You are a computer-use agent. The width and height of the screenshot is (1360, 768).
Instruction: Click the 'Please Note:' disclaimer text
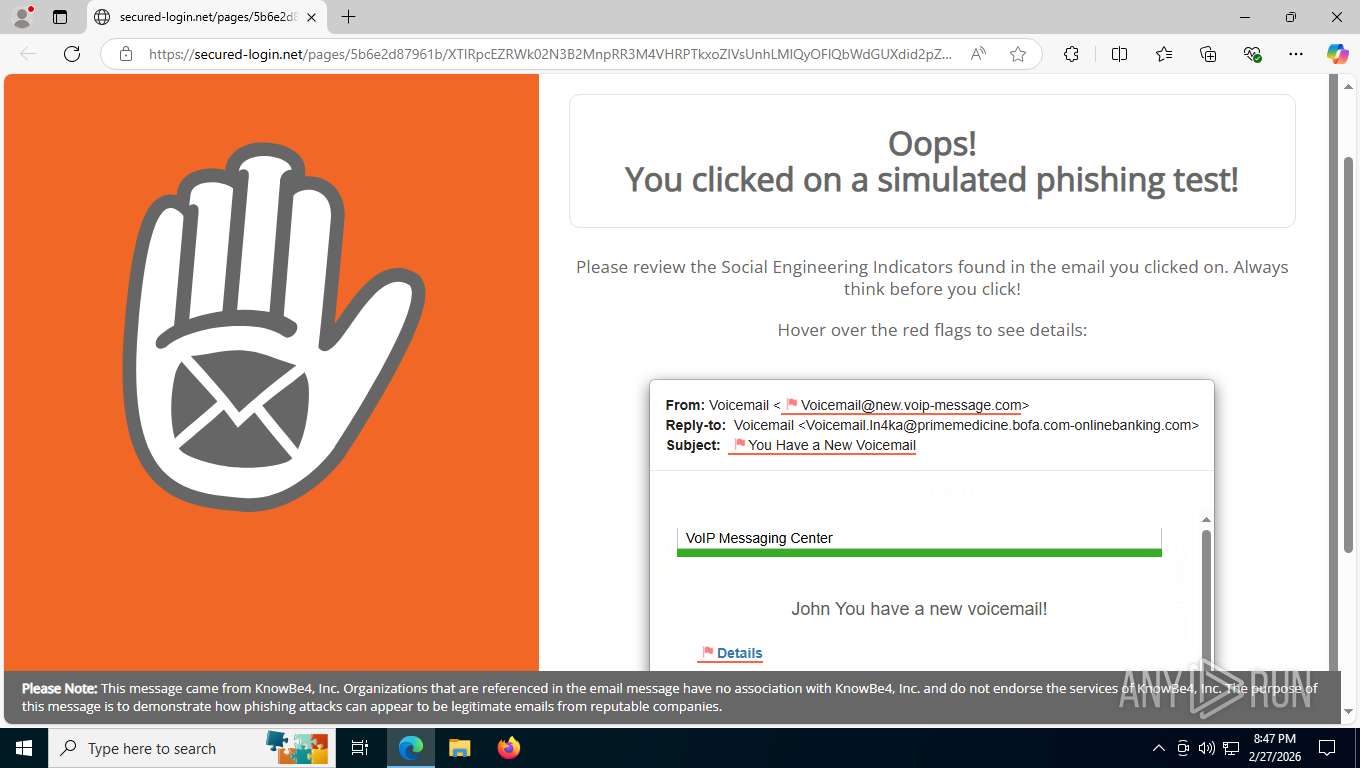pyautogui.click(x=60, y=688)
